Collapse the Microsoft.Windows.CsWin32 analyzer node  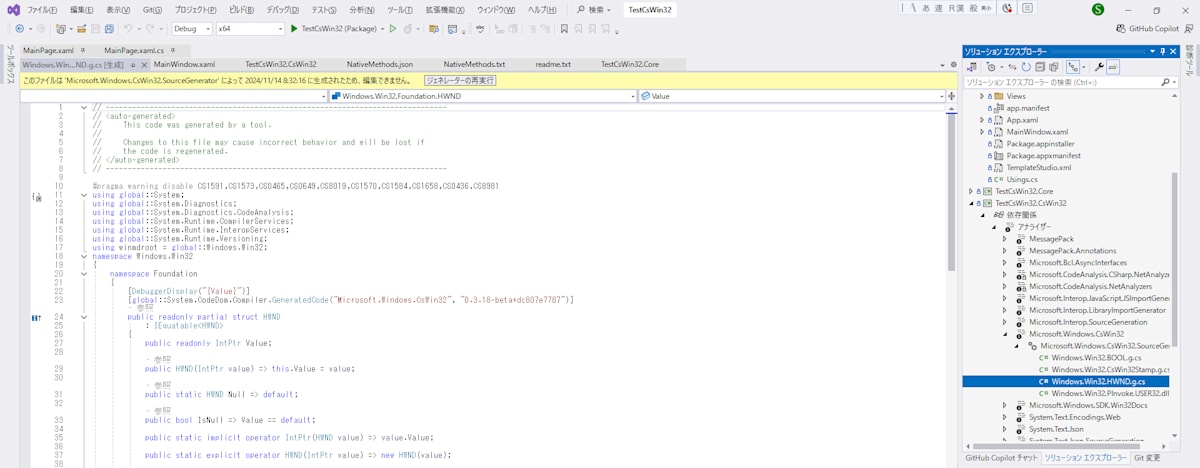[1006, 334]
